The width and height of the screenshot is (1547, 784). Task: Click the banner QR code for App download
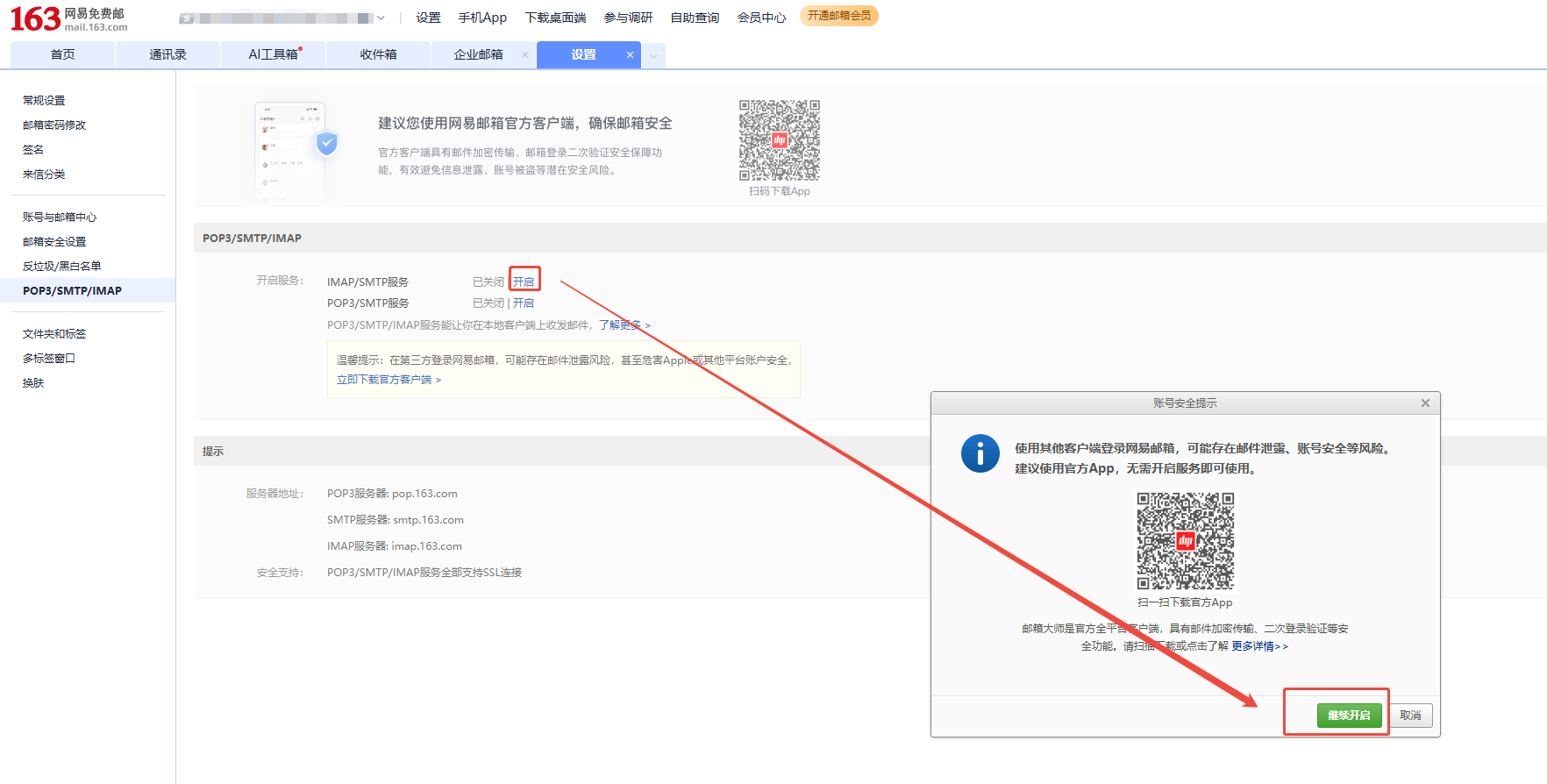click(x=779, y=140)
